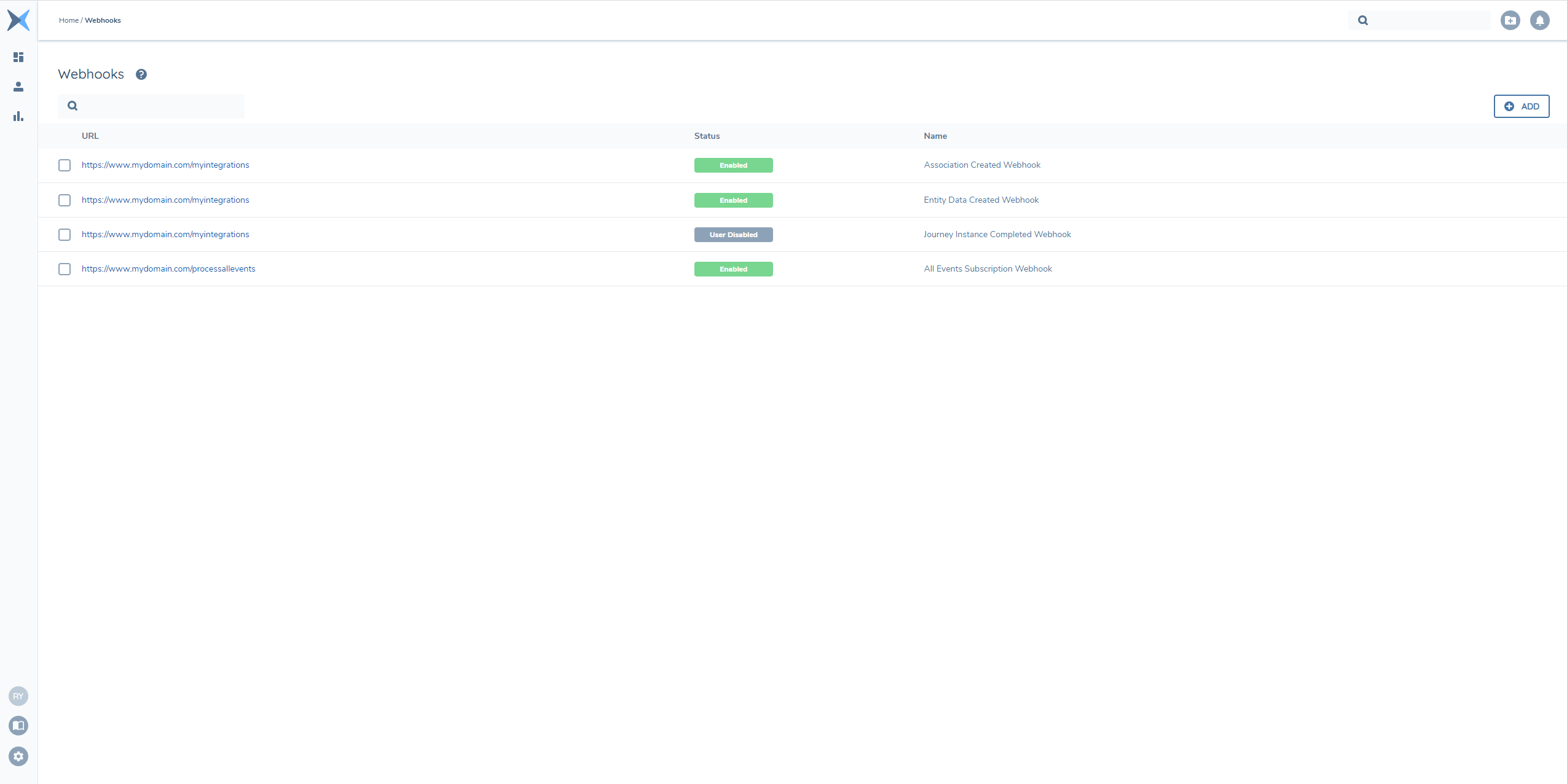This screenshot has height=784, width=1567.
Task: Click the RY user avatar in the sidebar
Action: [x=18, y=696]
